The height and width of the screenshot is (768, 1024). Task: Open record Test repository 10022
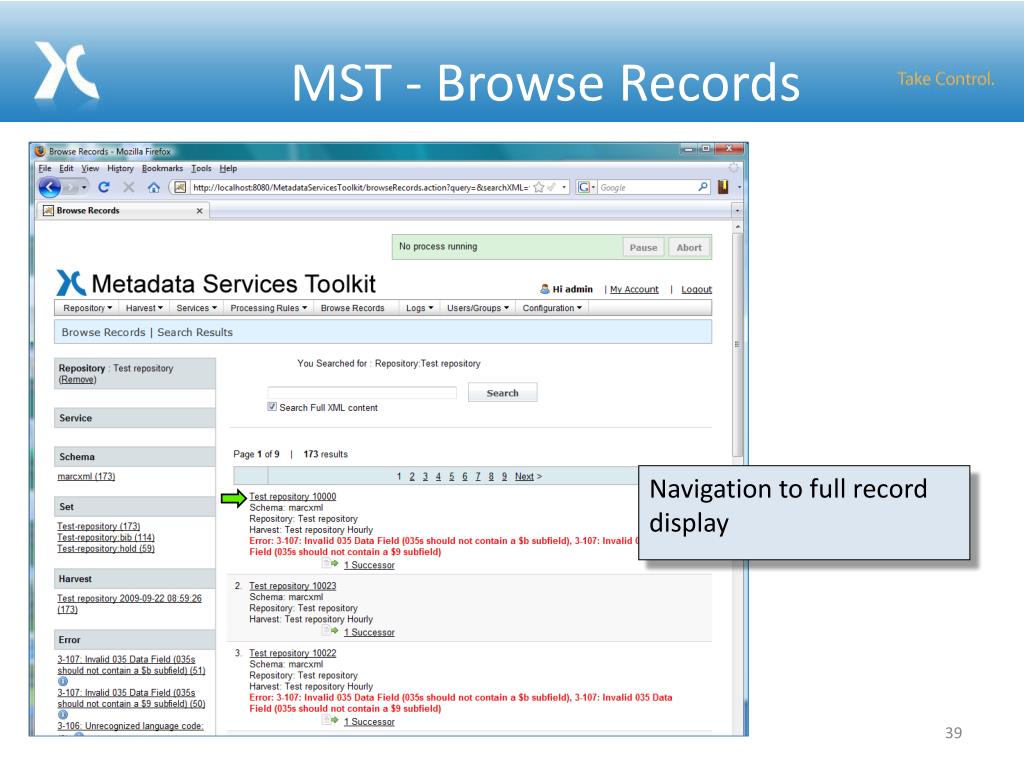pyautogui.click(x=293, y=653)
